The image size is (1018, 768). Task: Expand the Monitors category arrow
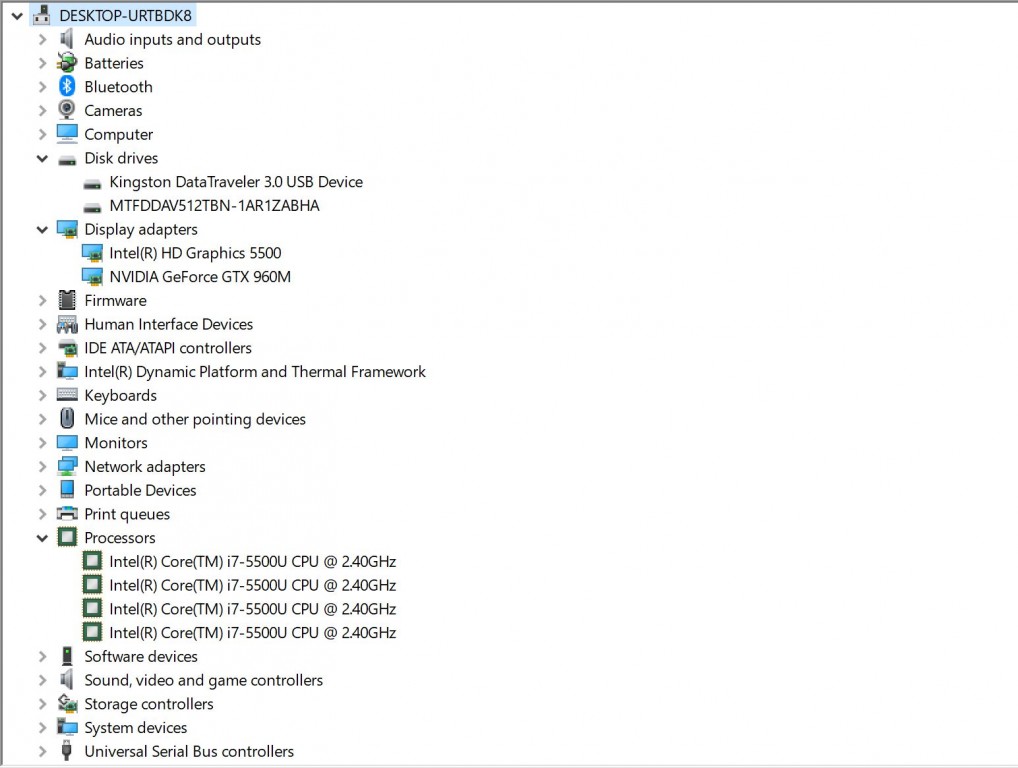tap(42, 443)
